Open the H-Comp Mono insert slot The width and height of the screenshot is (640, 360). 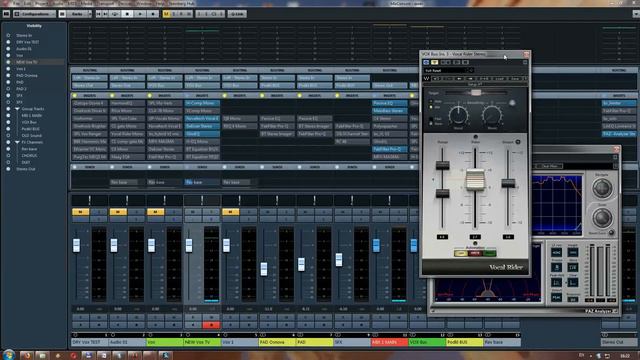202,103
